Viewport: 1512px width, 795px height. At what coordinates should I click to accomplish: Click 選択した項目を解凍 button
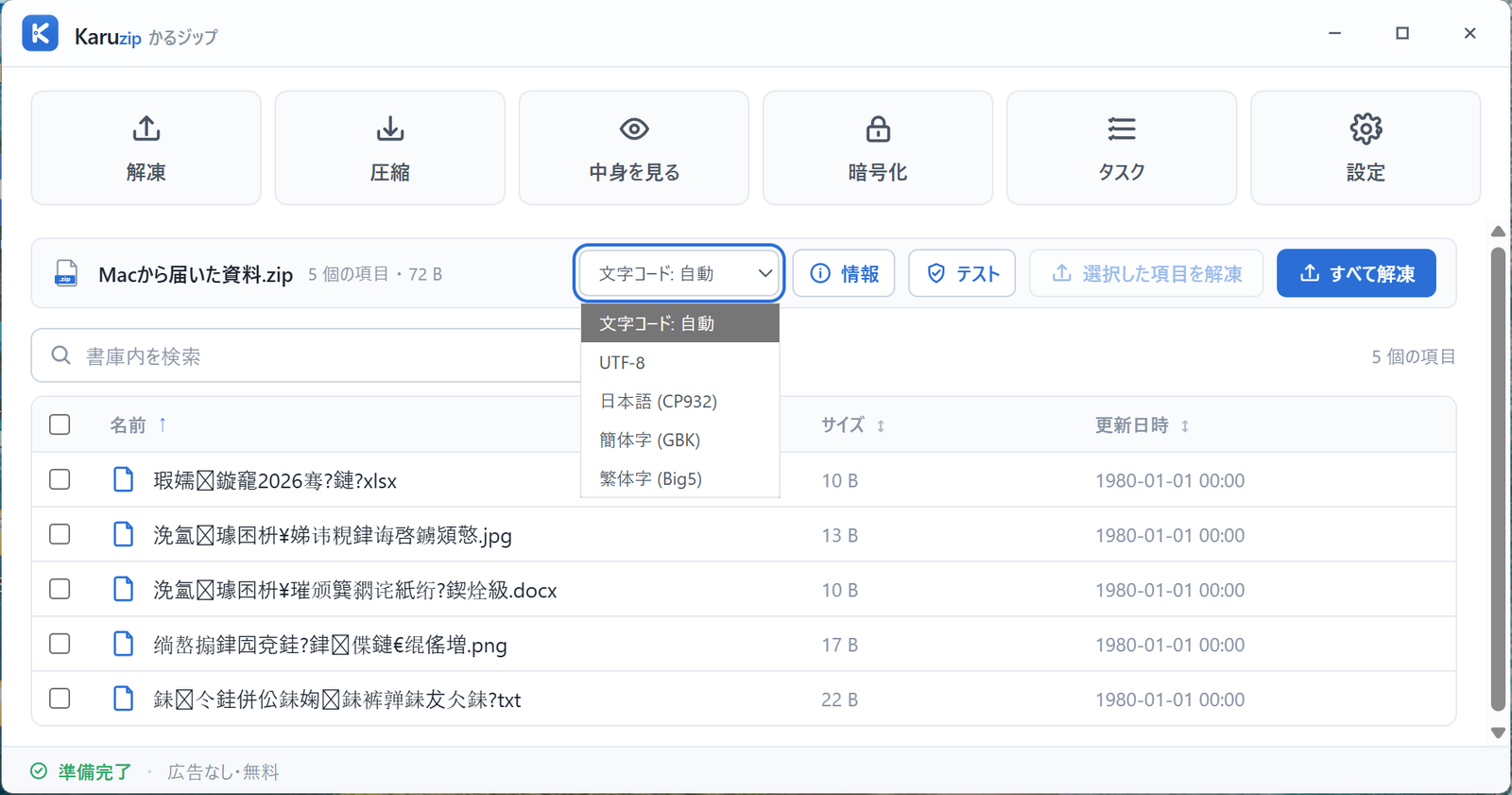1146,273
